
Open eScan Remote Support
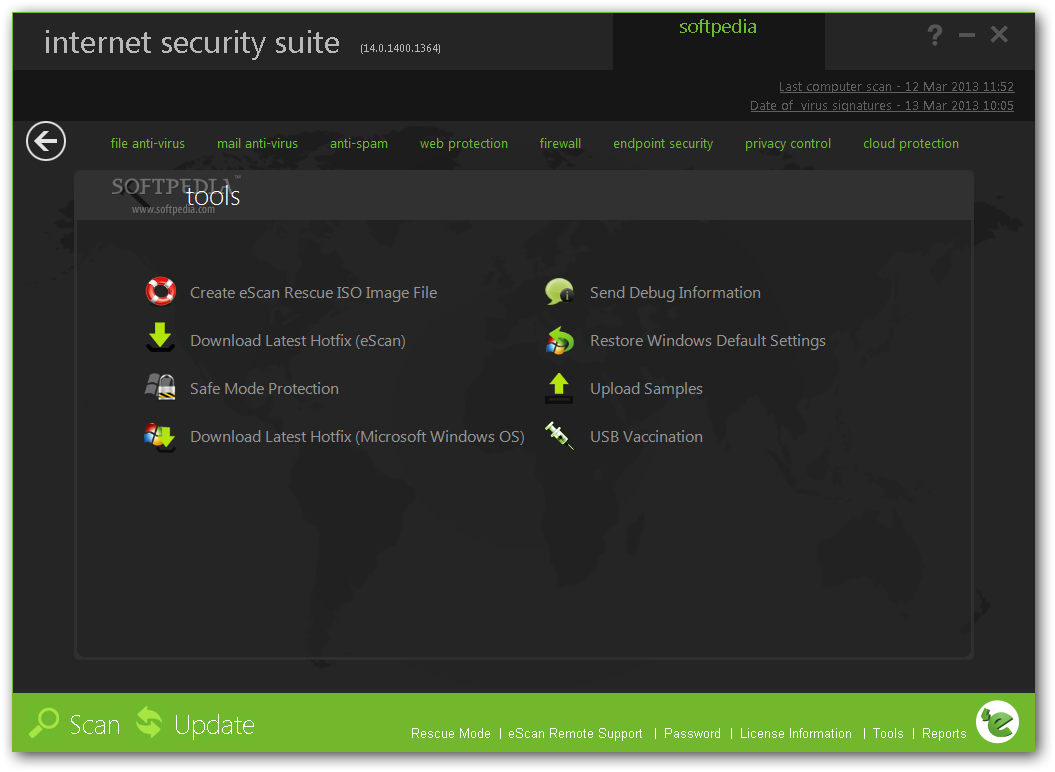pos(575,734)
